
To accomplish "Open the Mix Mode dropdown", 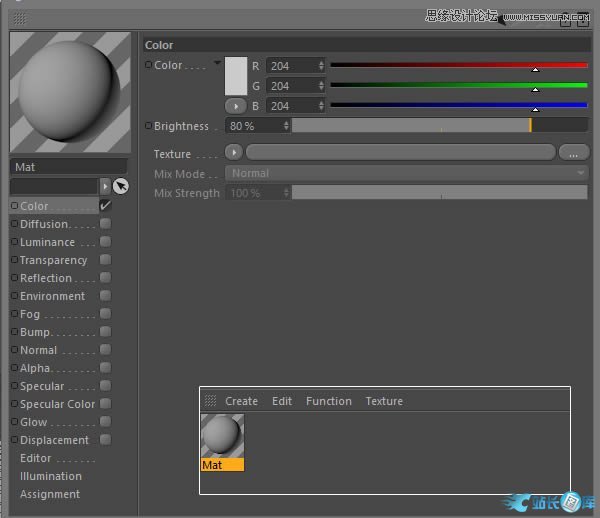I will pyautogui.click(x=406, y=173).
